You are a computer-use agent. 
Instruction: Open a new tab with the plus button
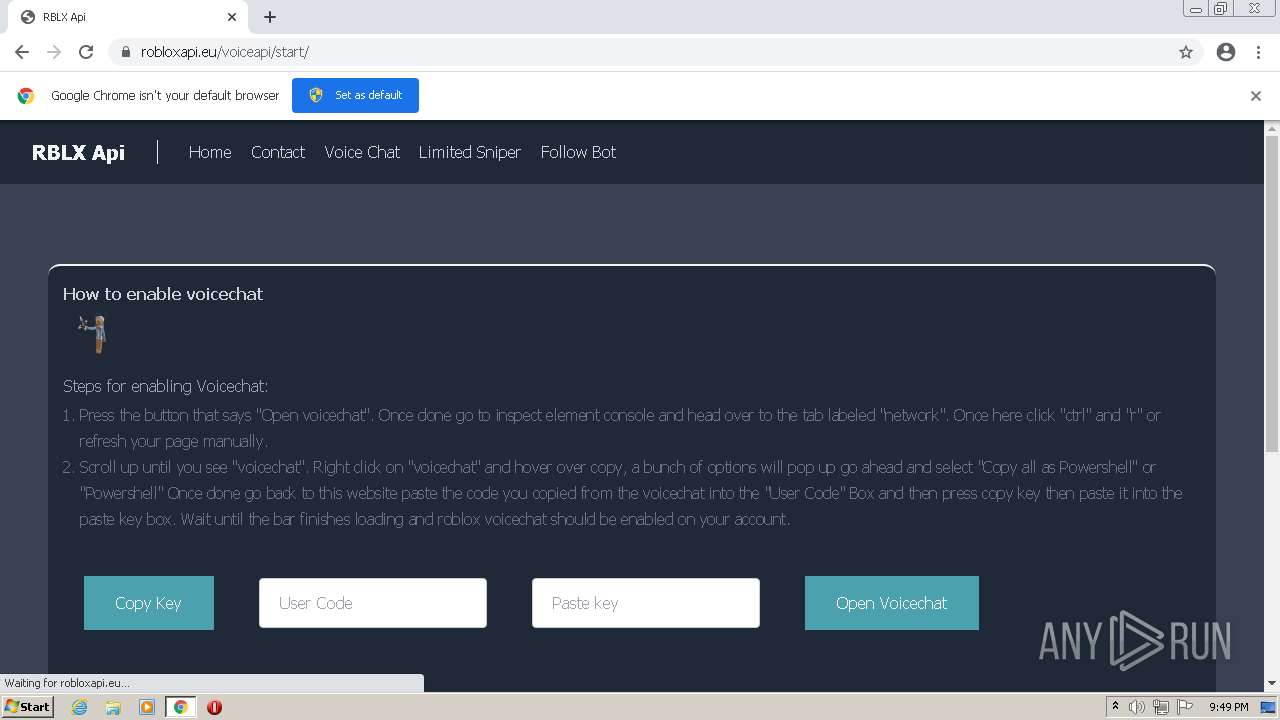coord(270,17)
